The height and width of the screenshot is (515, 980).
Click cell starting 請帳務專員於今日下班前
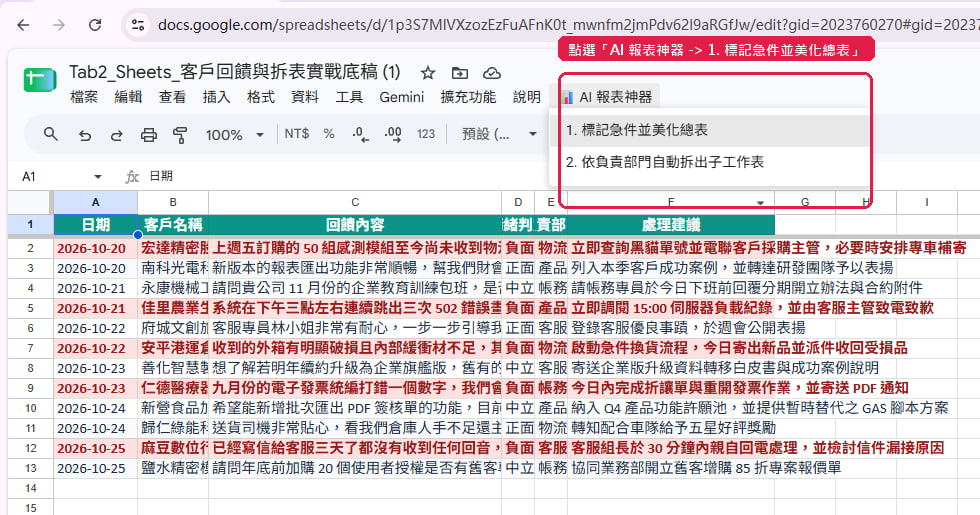tap(671, 288)
